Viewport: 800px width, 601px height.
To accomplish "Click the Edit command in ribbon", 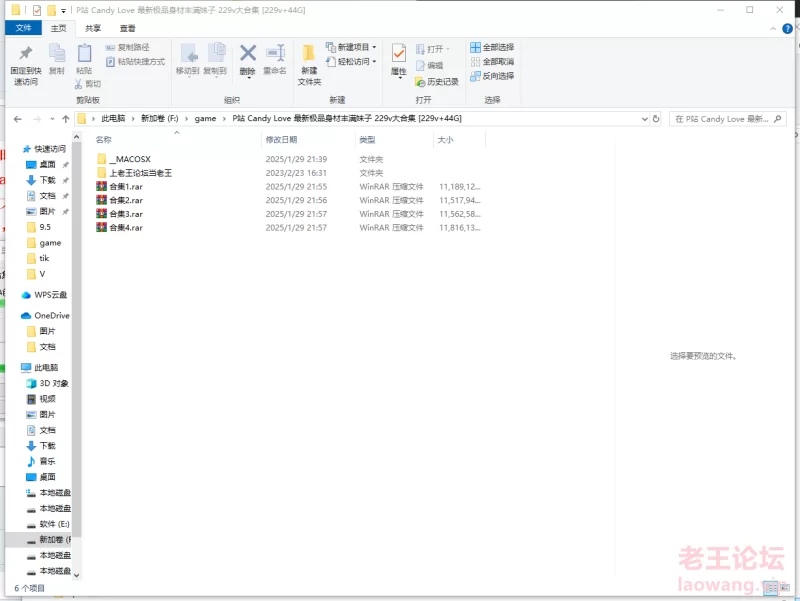I will coord(429,65).
